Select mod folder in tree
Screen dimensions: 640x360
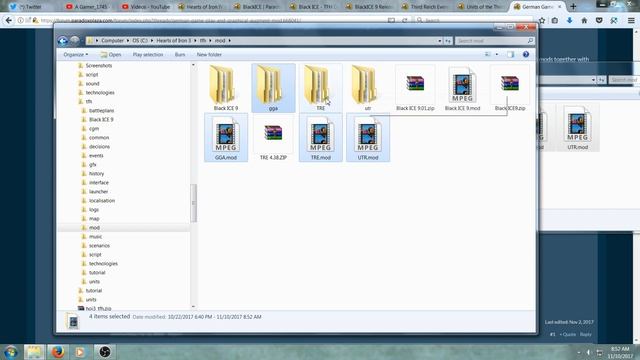[94, 227]
